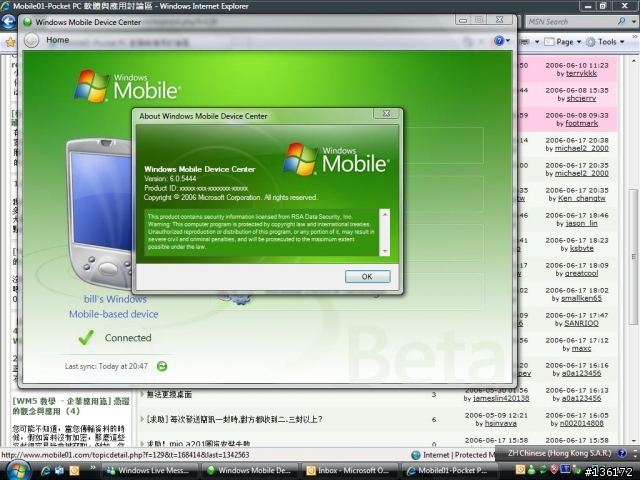Open user link jameslin420138
Viewport: 640px width, 480px height.
click(501, 398)
